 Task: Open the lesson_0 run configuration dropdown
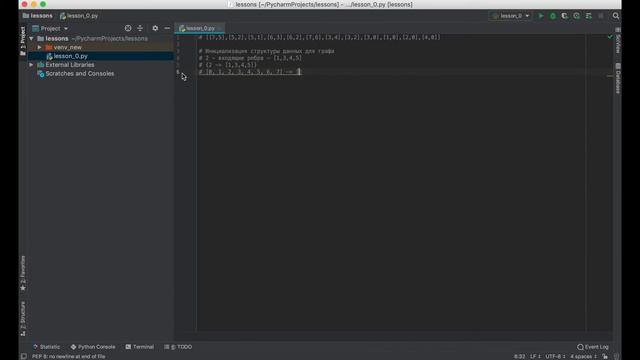(511, 16)
